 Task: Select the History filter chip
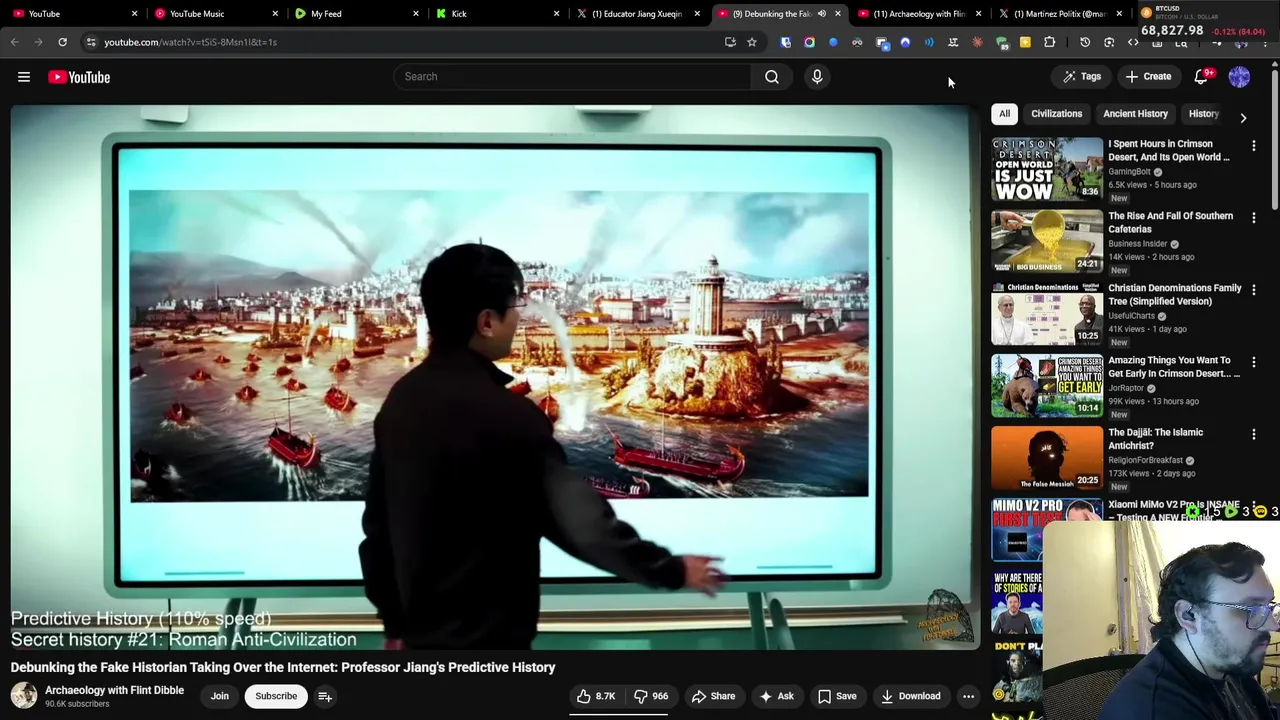pyautogui.click(x=1203, y=114)
